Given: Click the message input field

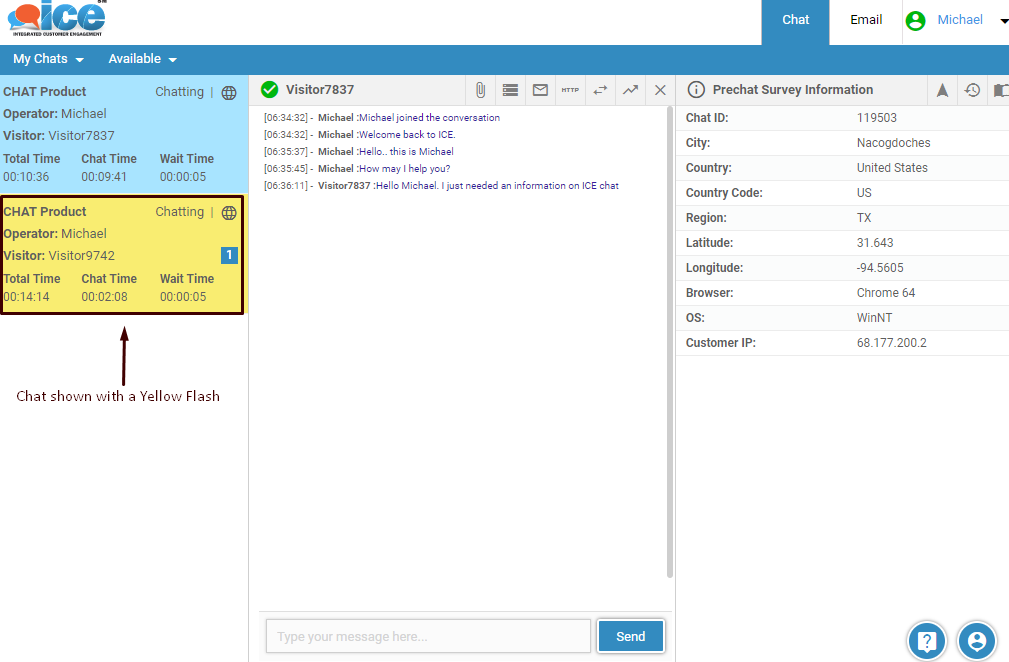Looking at the screenshot, I should [x=428, y=636].
